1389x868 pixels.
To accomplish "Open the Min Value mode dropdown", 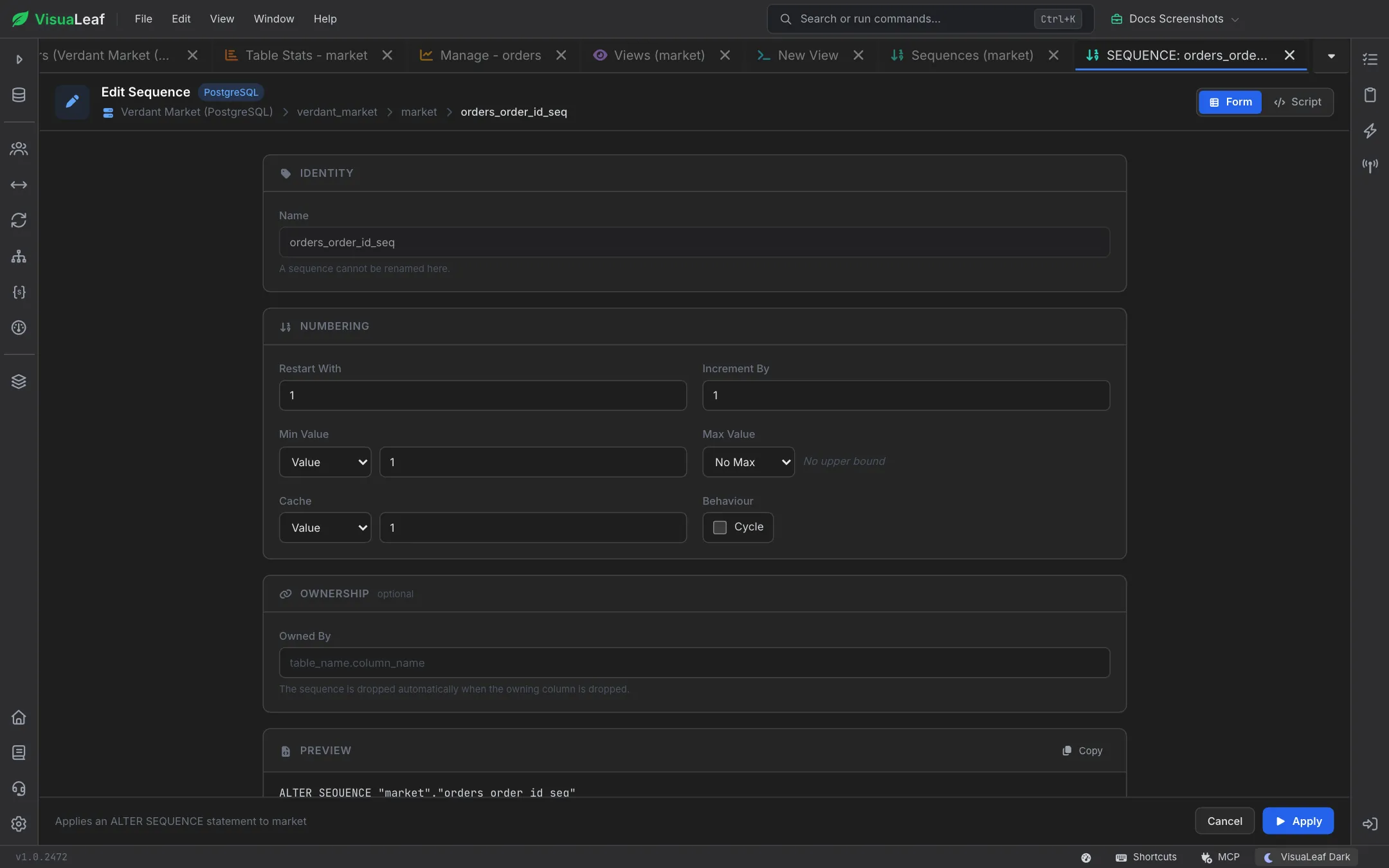I will [325, 462].
